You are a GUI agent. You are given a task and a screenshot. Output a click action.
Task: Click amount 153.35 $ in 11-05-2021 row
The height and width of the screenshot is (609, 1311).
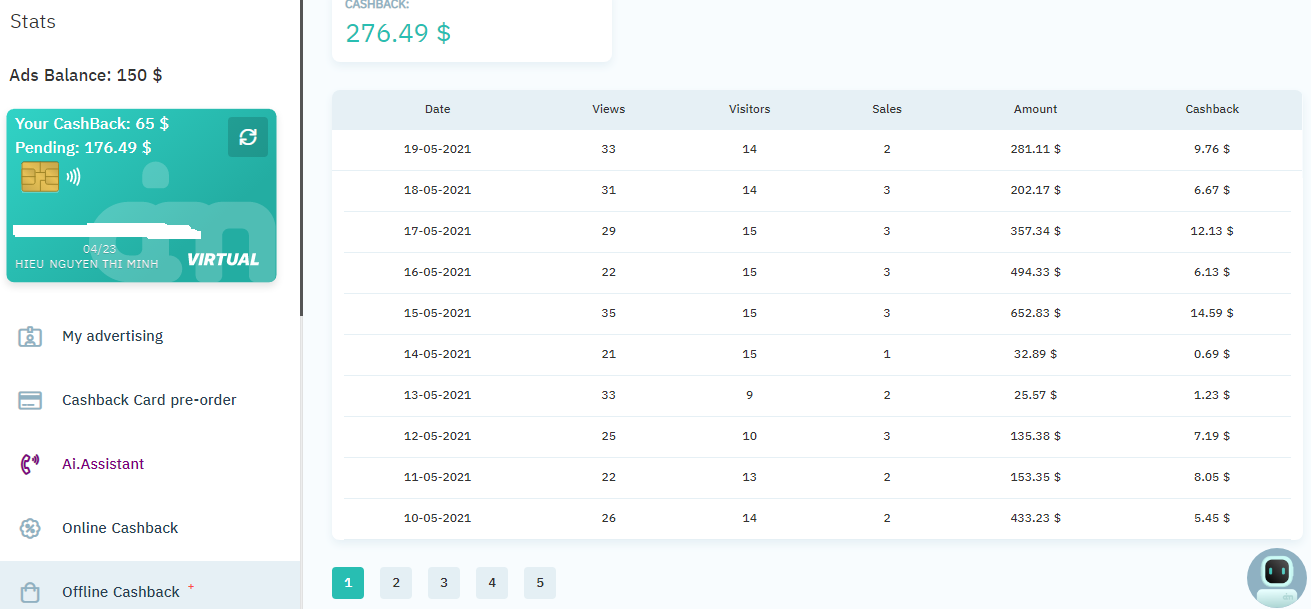1035,477
